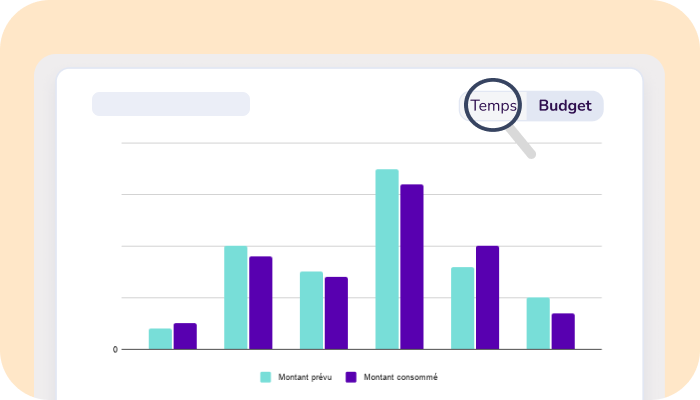Image resolution: width=700 pixels, height=400 pixels.
Task: Click the grey placeholder title bar
Action: pos(171,104)
